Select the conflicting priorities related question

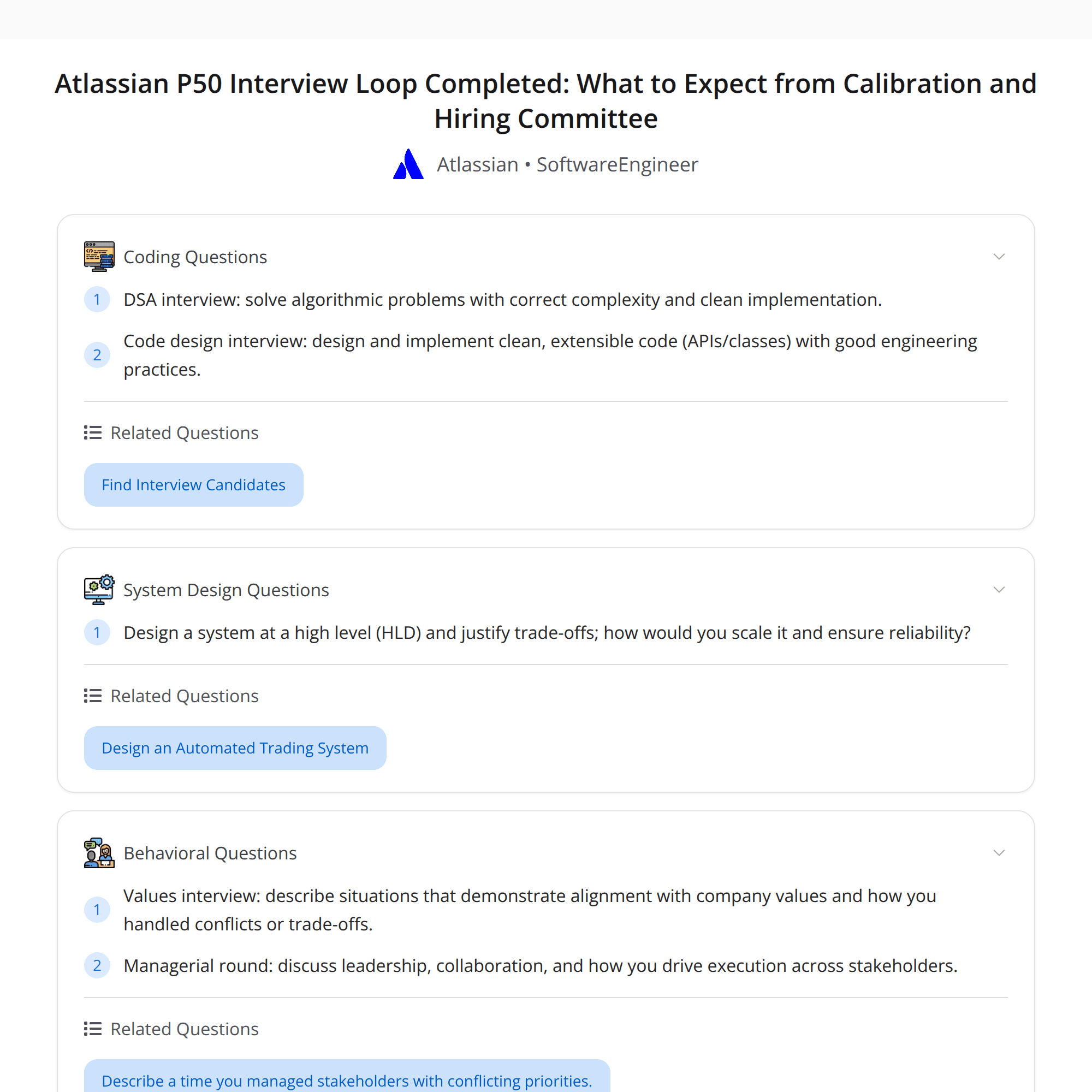(x=347, y=1079)
